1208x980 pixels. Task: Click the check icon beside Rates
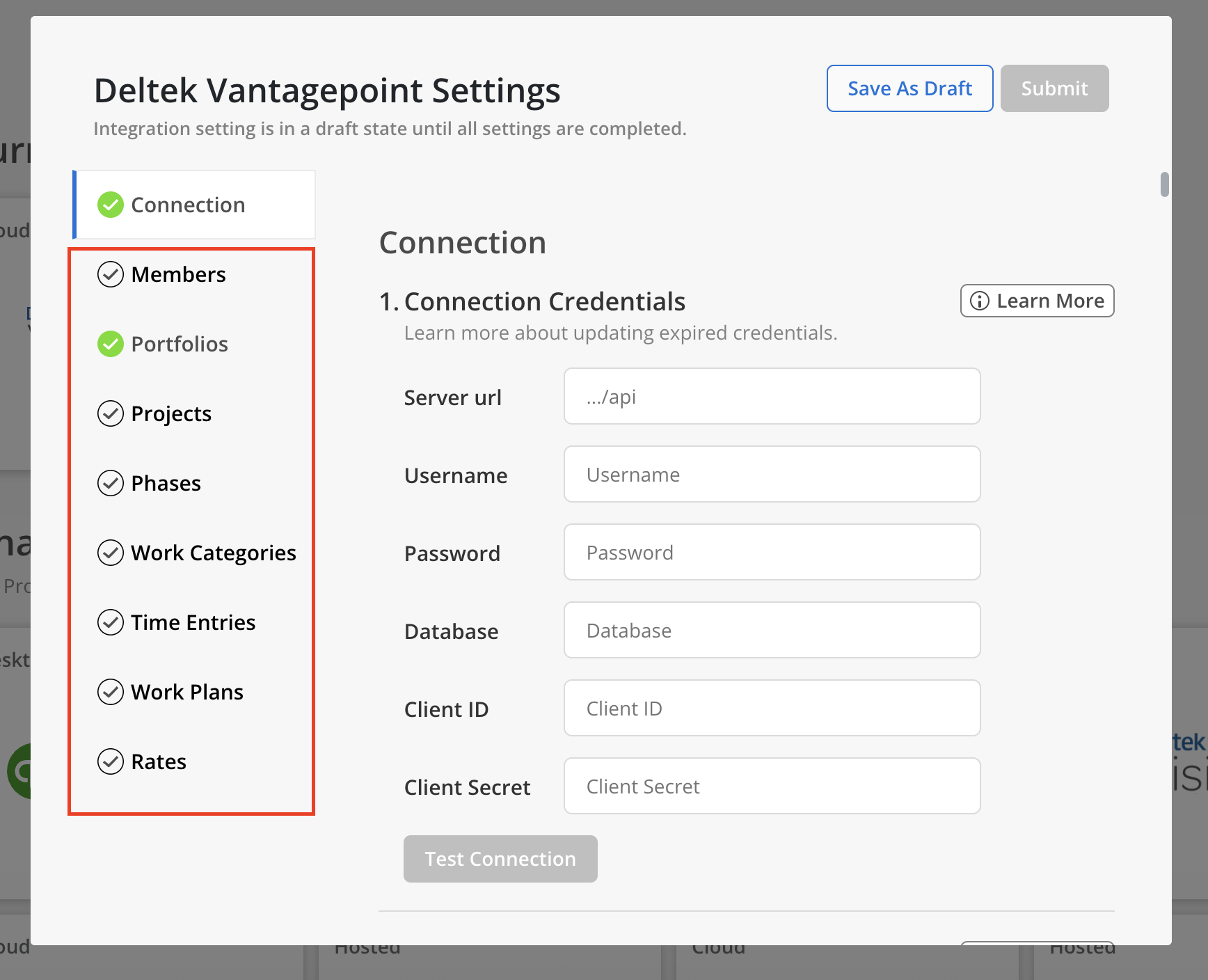(110, 761)
